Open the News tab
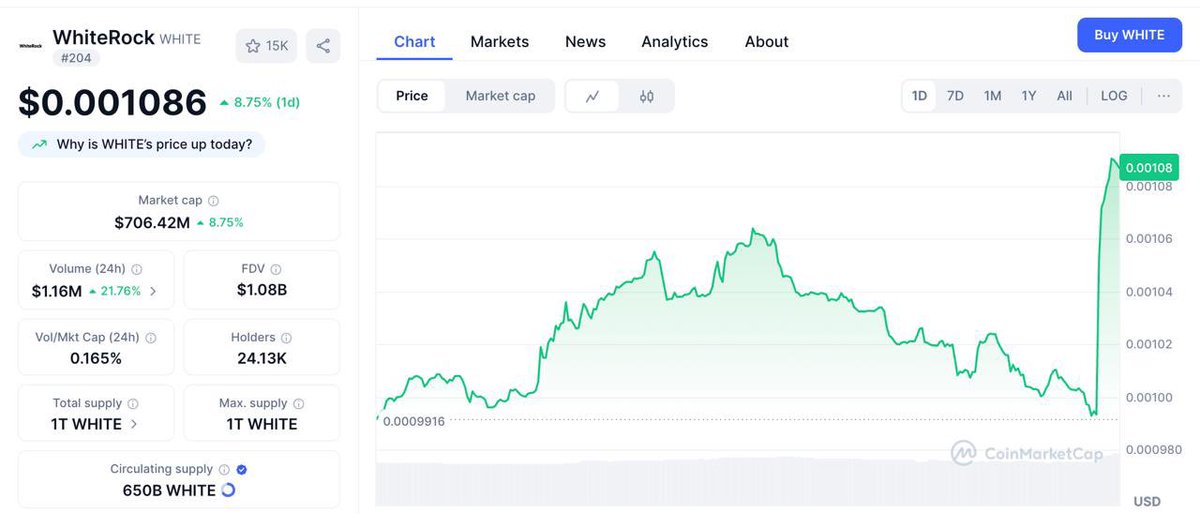 585,42
